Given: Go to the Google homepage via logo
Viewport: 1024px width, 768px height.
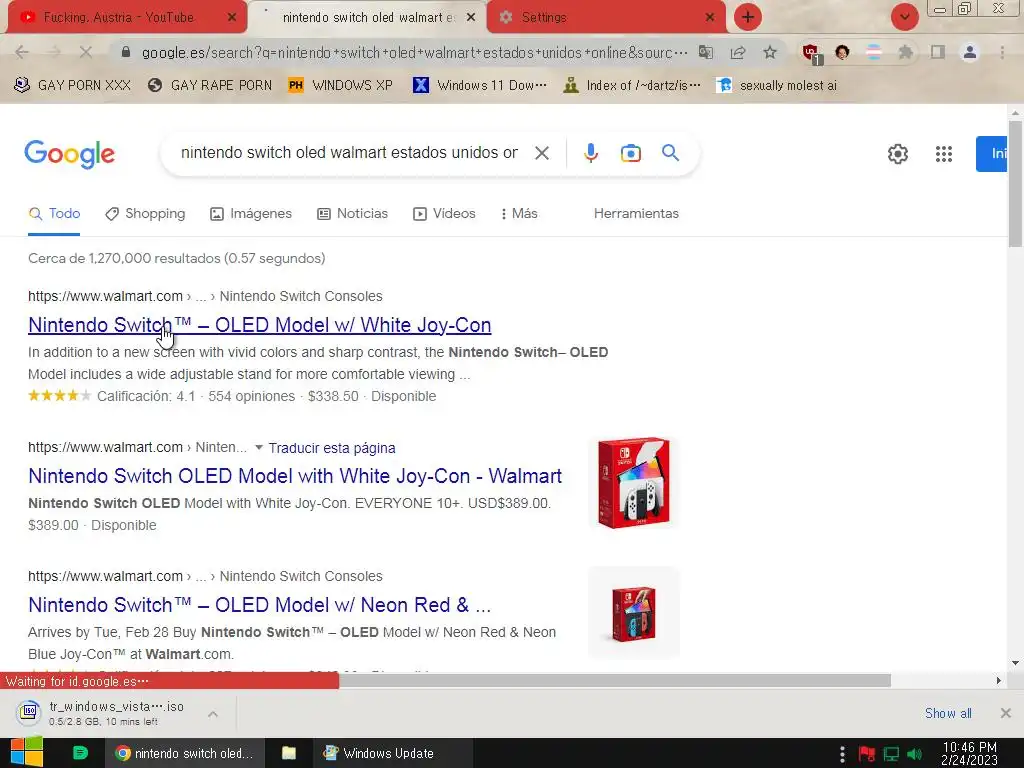Looking at the screenshot, I should (x=69, y=154).
